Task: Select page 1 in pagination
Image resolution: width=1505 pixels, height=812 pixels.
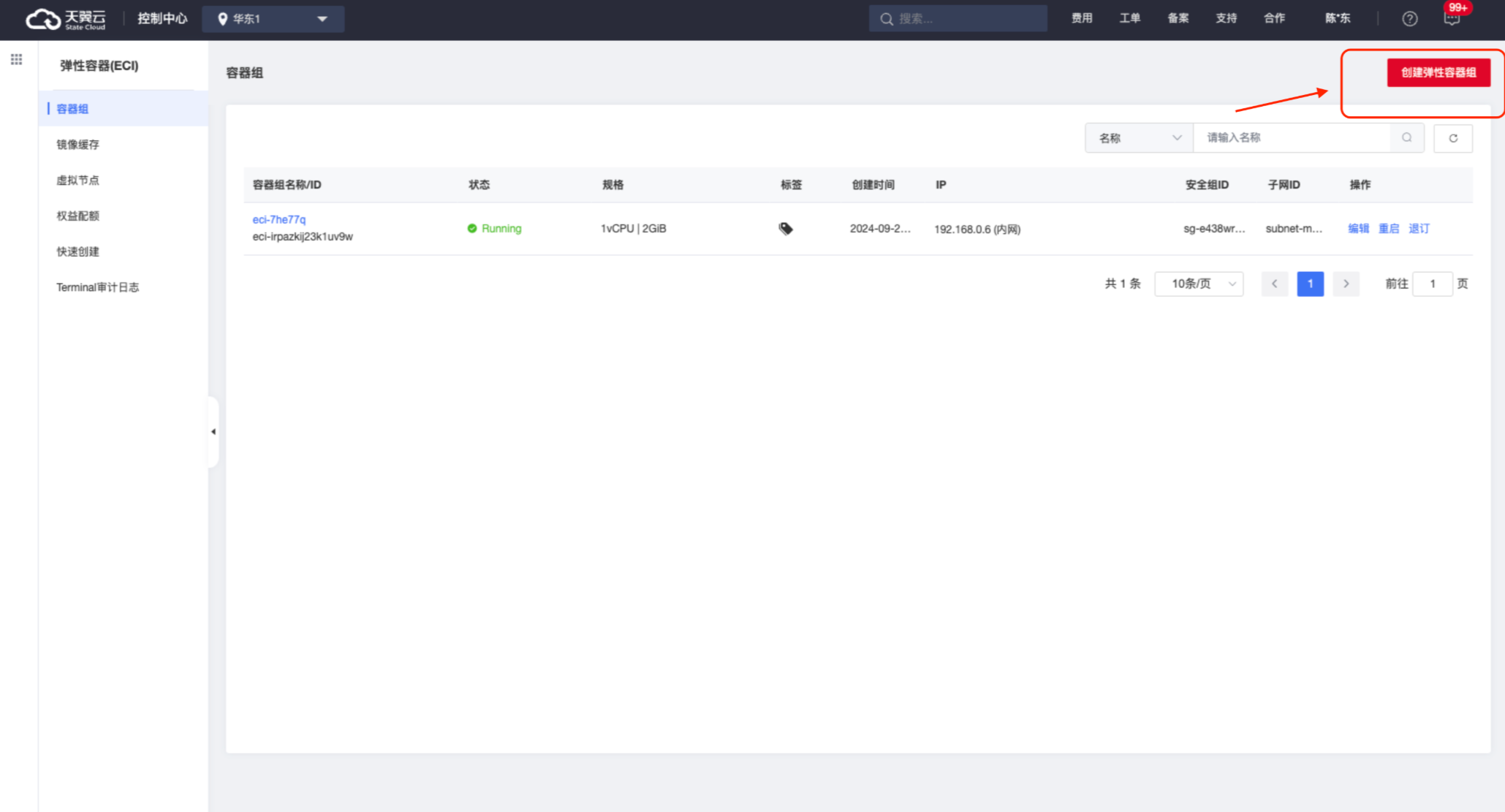Action: click(x=1310, y=284)
